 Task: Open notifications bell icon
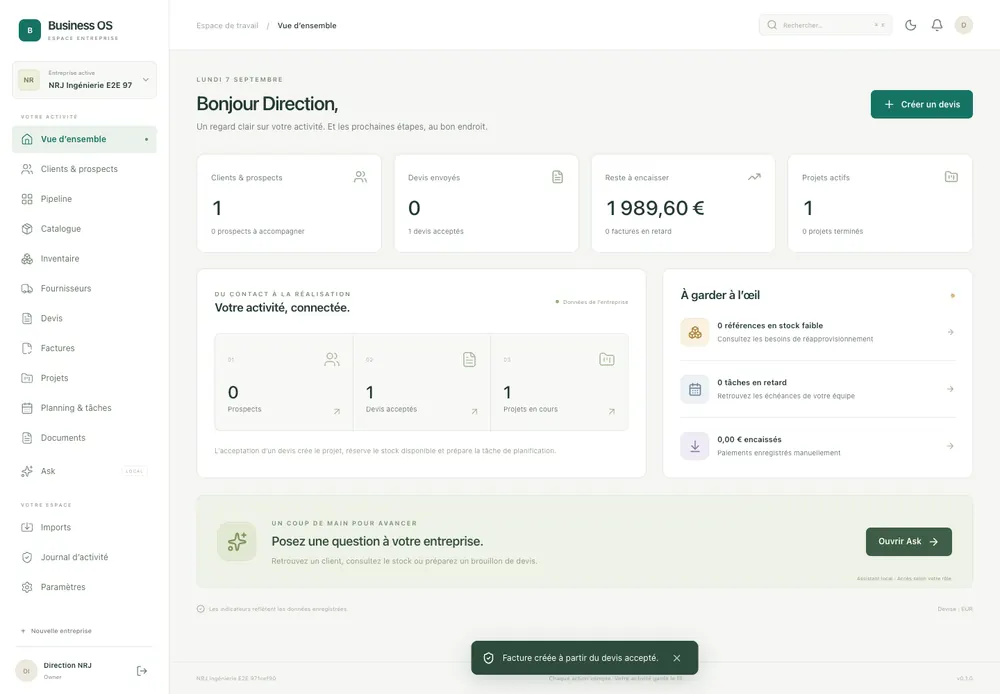pyautogui.click(x=937, y=25)
